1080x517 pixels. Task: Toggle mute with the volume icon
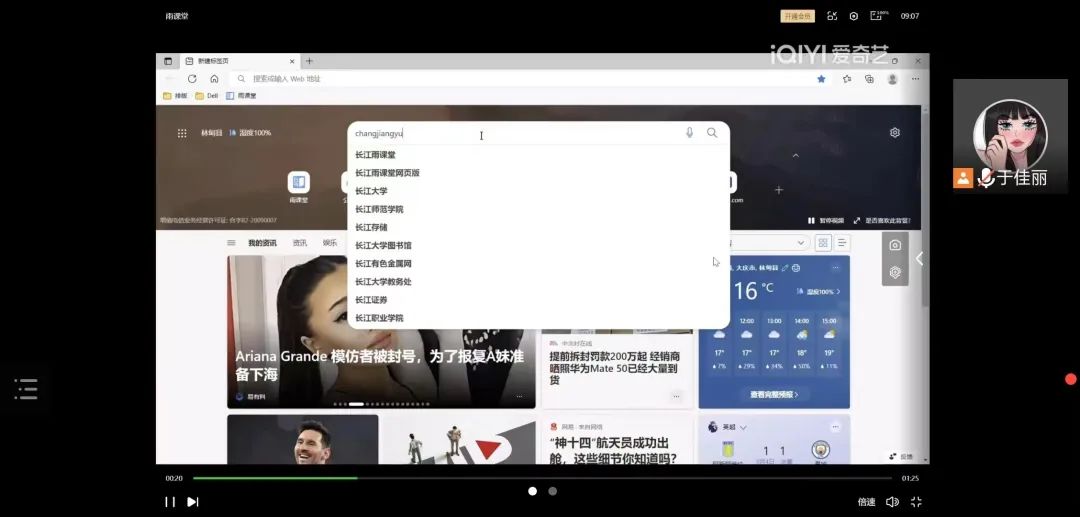(x=892, y=502)
